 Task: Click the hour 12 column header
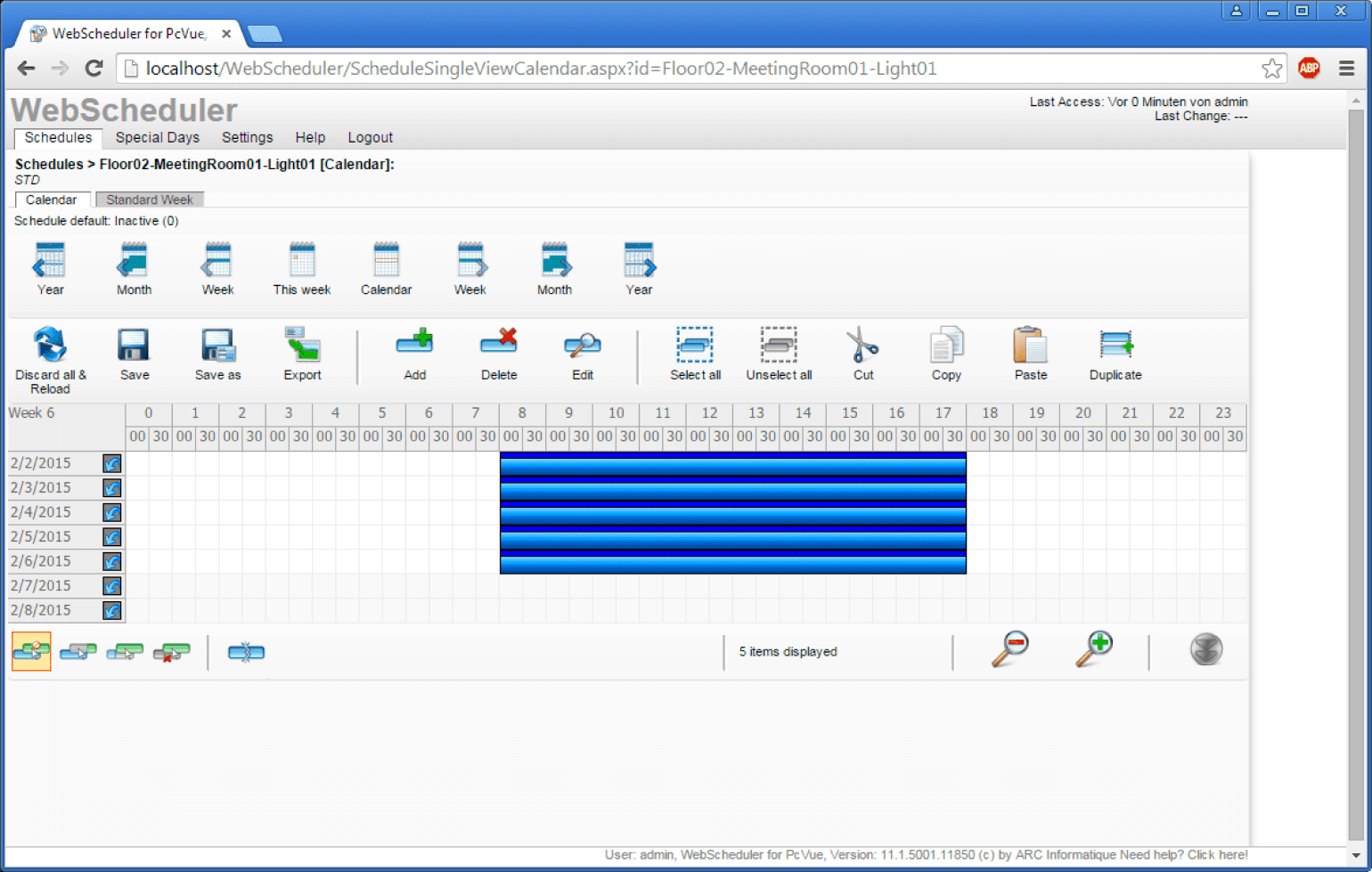[x=709, y=413]
